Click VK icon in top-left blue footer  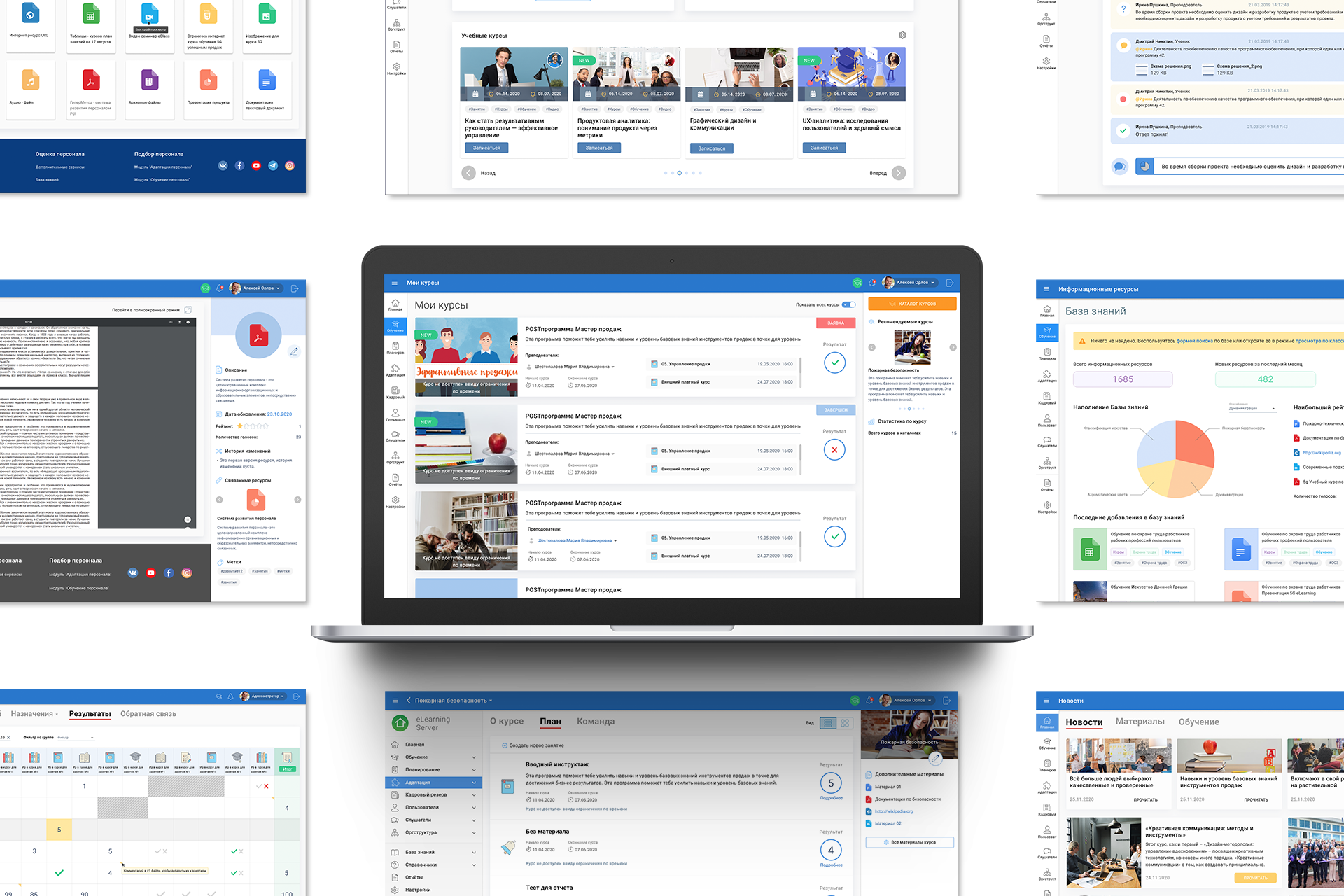point(223,166)
